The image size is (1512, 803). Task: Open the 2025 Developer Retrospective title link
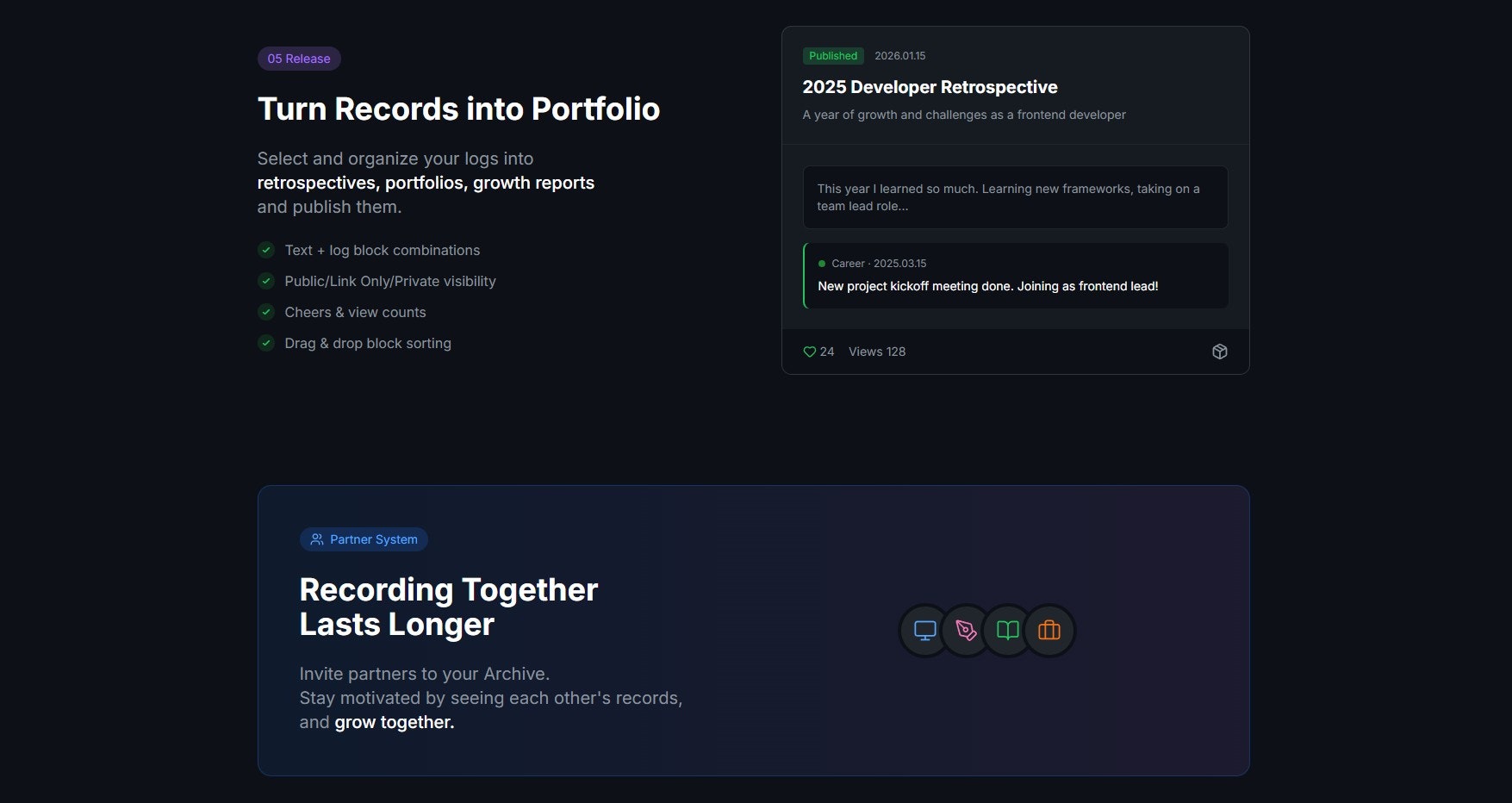click(x=930, y=87)
